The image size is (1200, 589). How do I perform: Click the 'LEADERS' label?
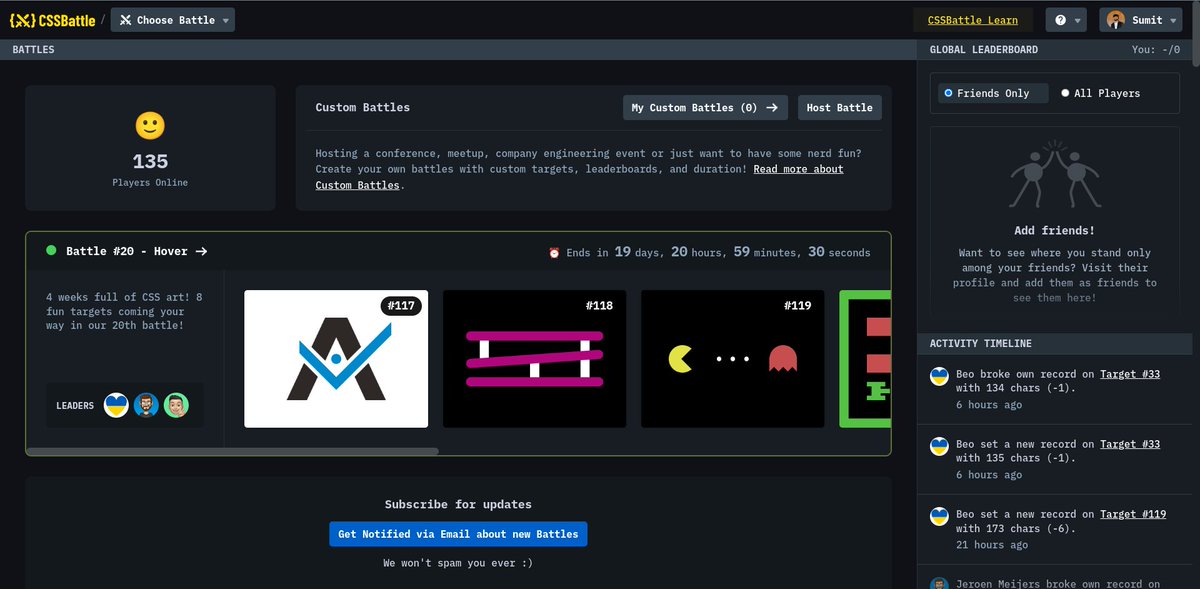pos(75,406)
